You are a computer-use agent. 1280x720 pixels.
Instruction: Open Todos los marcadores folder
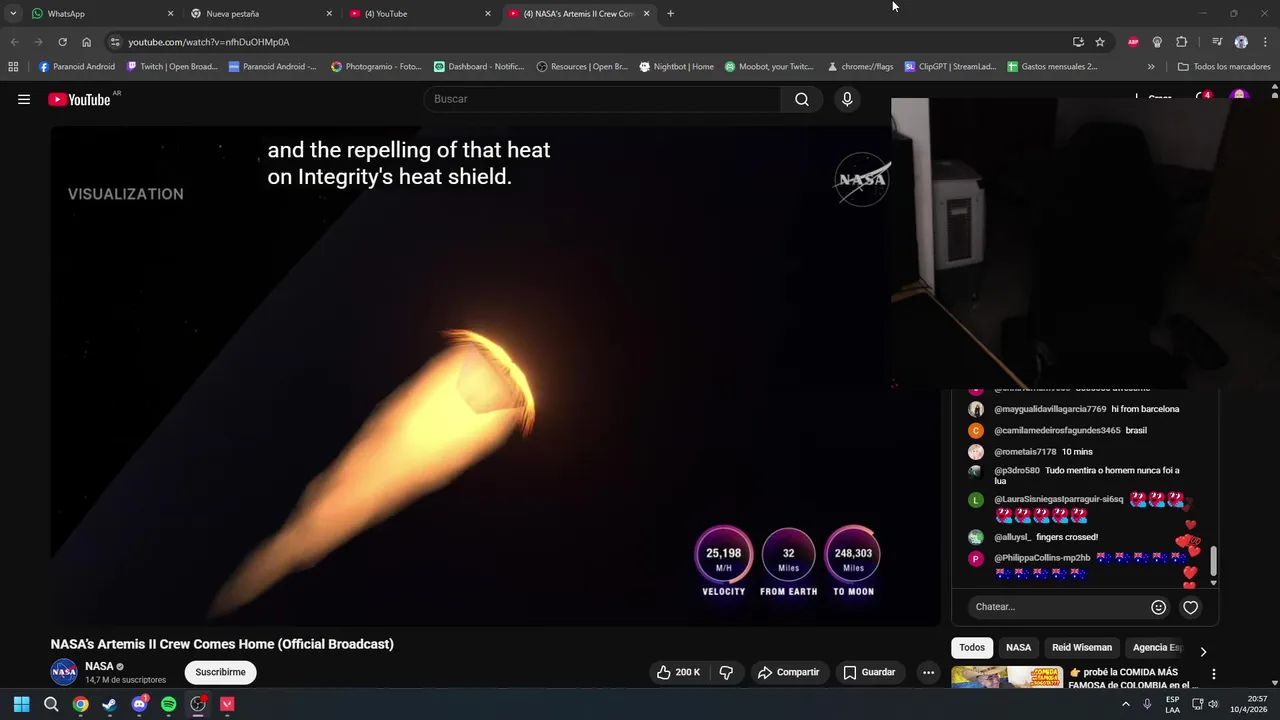point(1224,67)
